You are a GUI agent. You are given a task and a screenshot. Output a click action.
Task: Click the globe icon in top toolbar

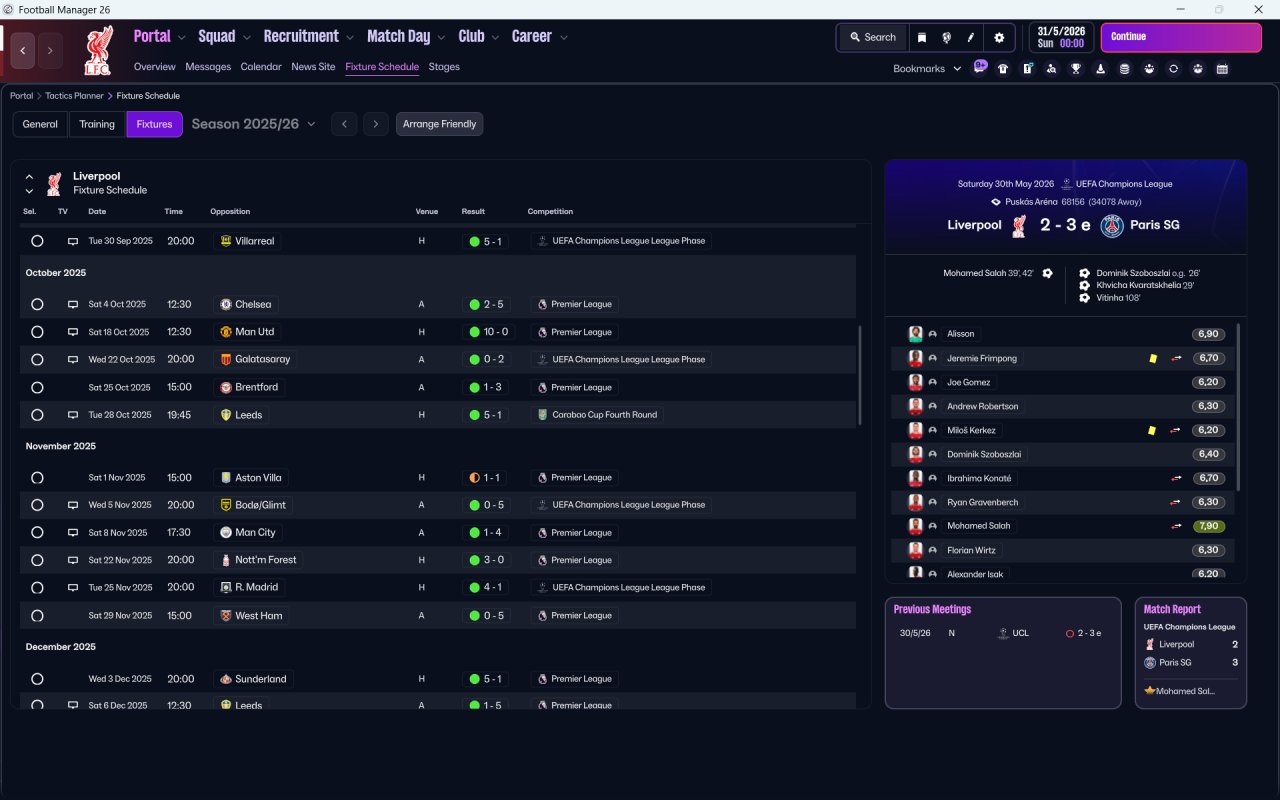point(946,37)
